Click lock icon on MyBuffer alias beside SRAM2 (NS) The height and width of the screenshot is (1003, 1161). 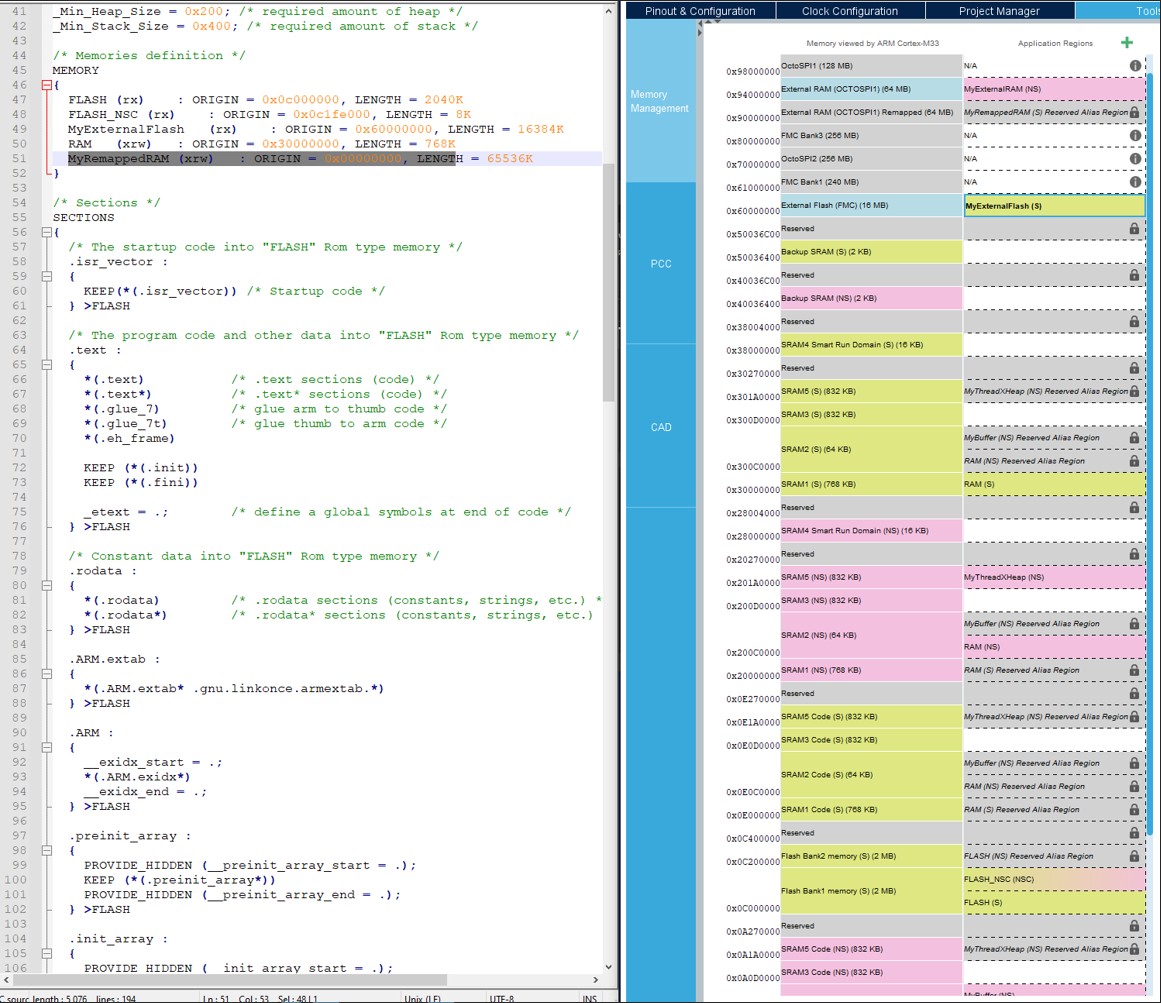coord(1134,624)
